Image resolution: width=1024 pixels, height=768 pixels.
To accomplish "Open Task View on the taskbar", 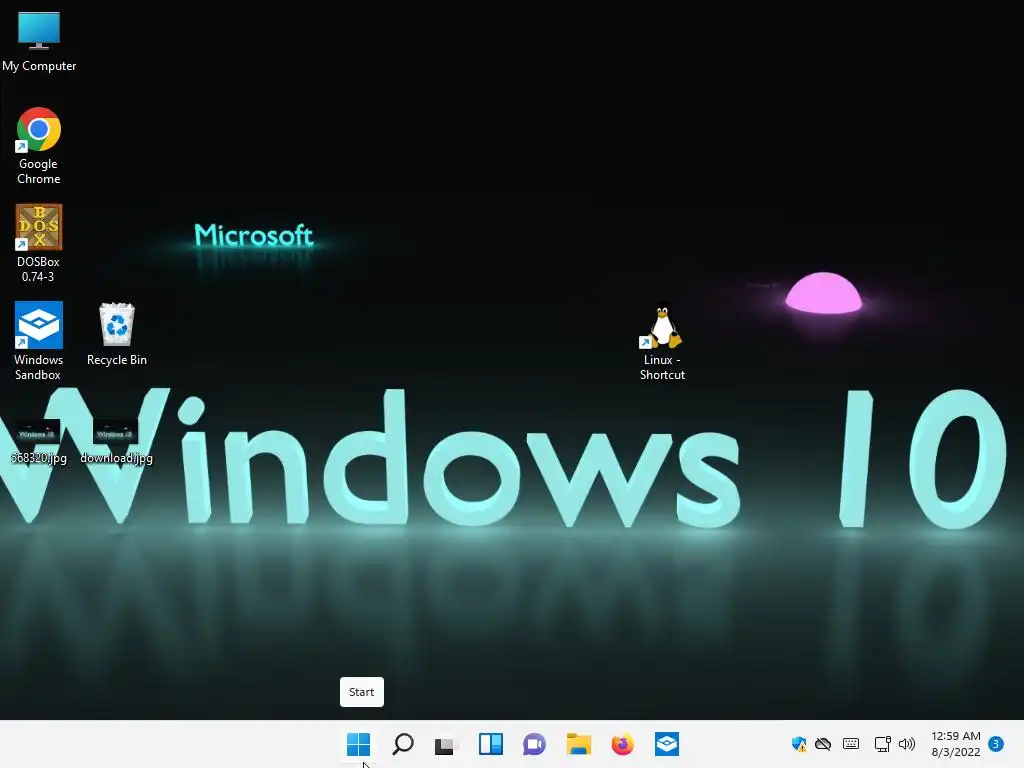I will [446, 744].
